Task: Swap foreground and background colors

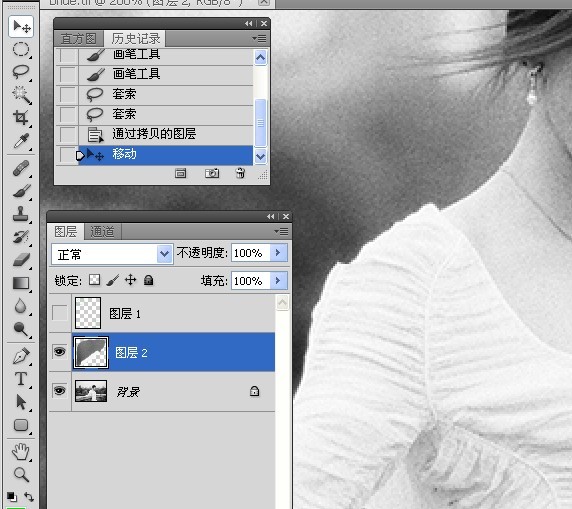Action: (x=29, y=497)
